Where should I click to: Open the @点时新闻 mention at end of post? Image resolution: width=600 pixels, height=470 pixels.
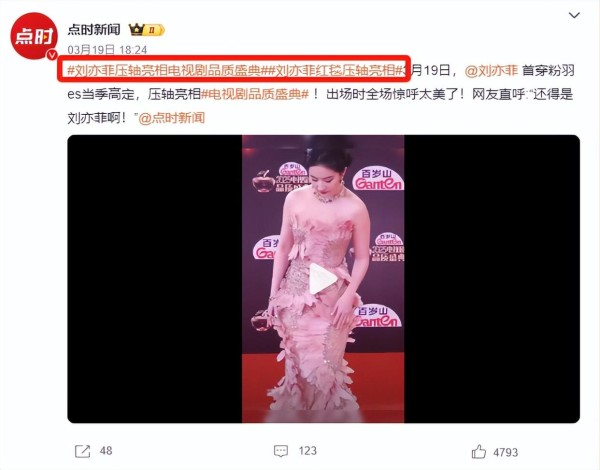(171, 118)
